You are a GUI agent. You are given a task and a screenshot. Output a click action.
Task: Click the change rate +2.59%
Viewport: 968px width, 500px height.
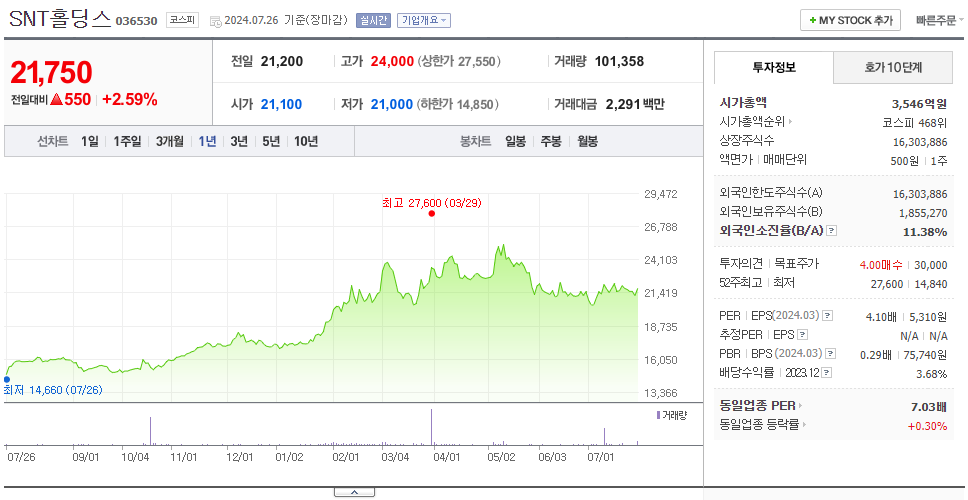click(130, 99)
